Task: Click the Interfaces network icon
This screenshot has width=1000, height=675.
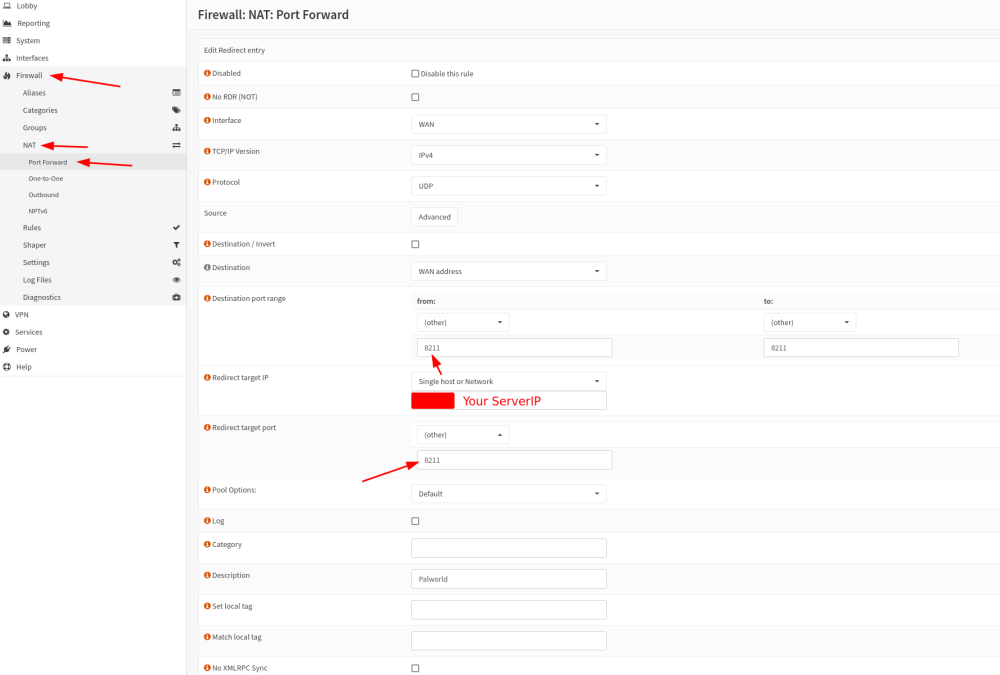Action: point(7,58)
